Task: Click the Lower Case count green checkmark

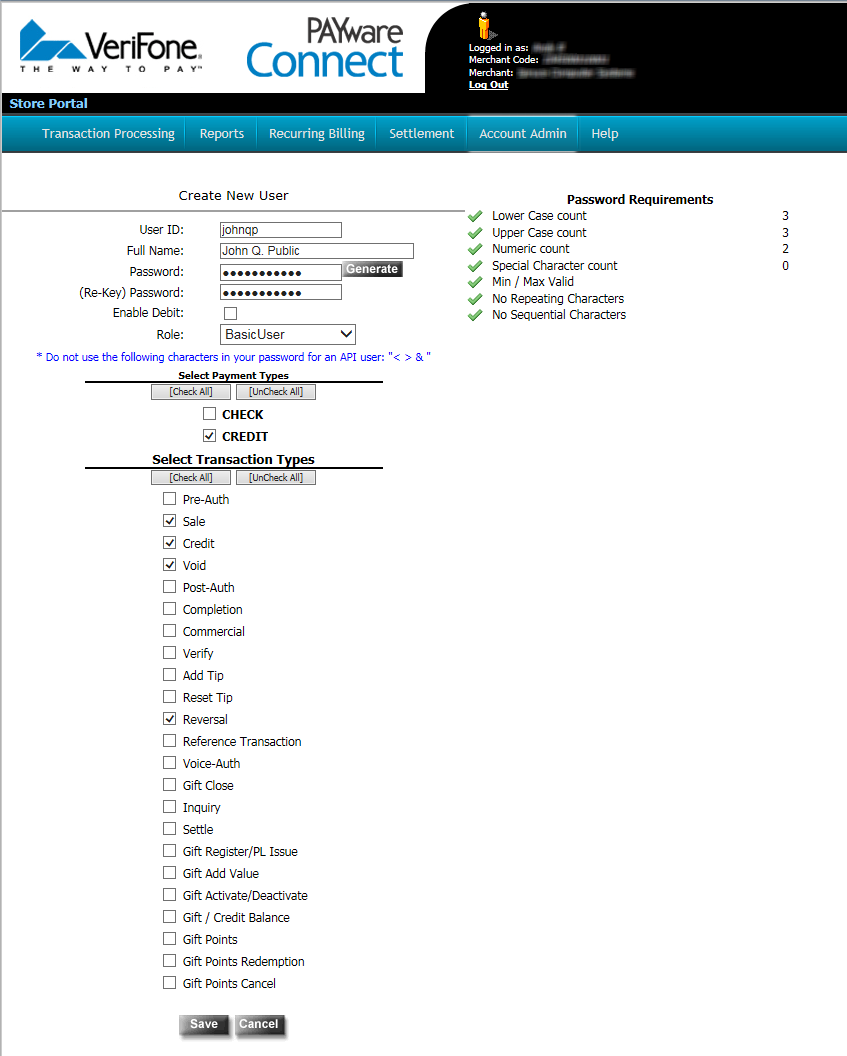Action: 475,216
